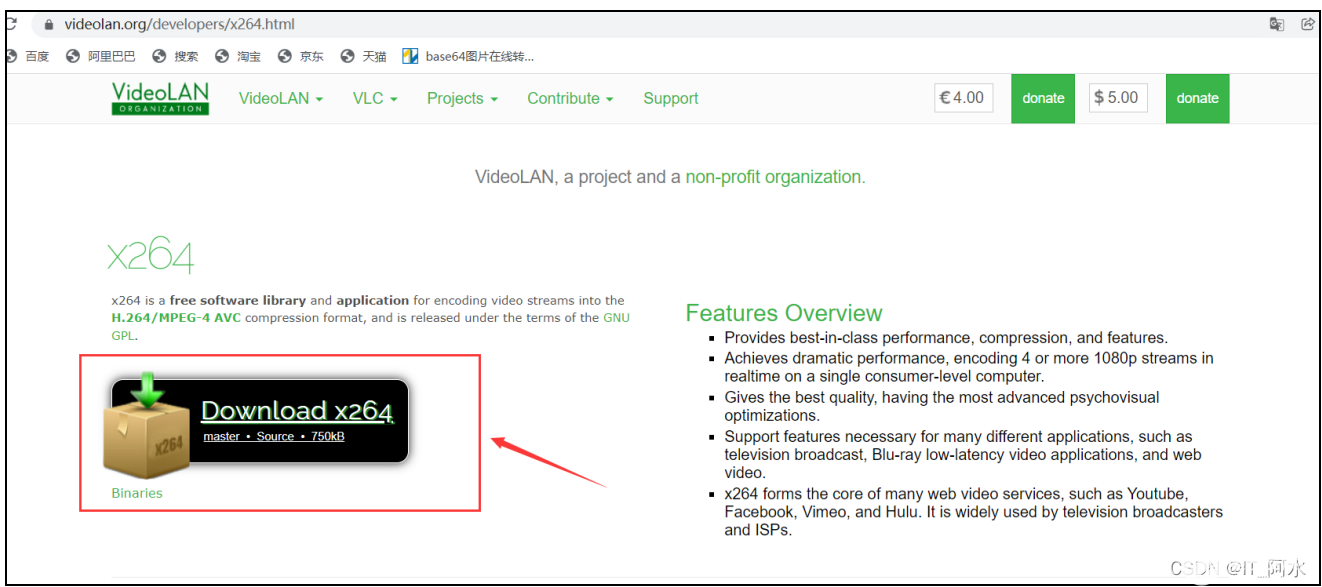Click the translate page icon in address bar

(x=1277, y=24)
